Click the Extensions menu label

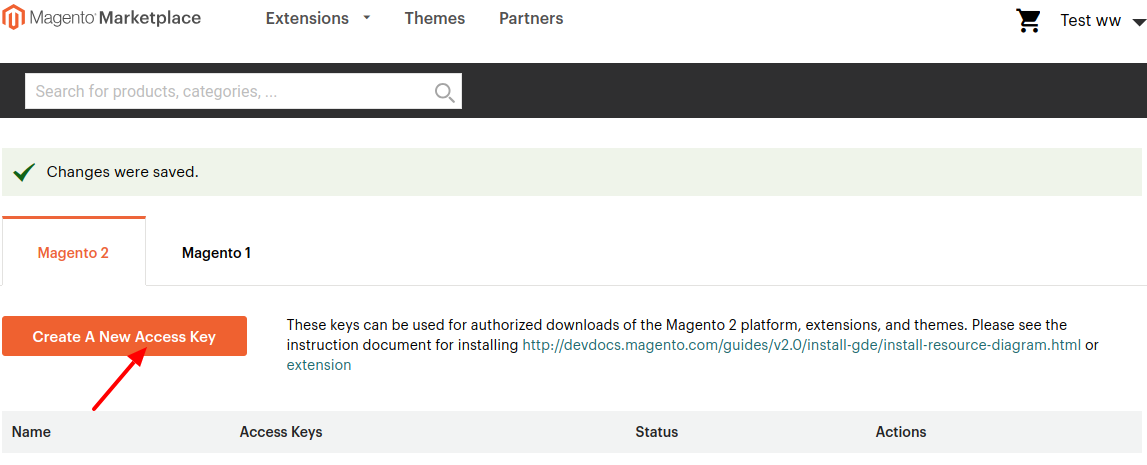307,18
